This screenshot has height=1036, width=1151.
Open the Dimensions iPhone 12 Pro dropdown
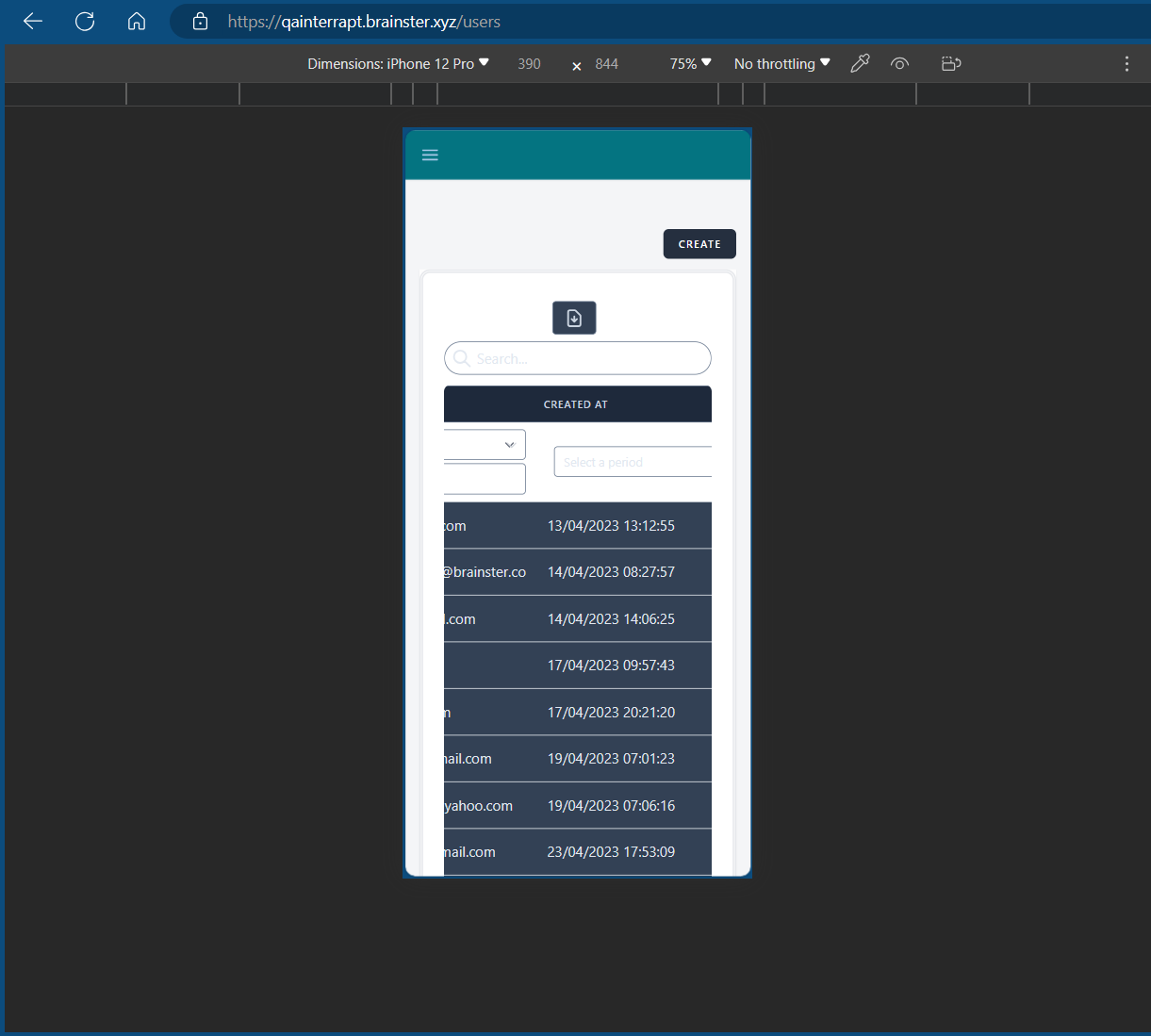(x=398, y=63)
